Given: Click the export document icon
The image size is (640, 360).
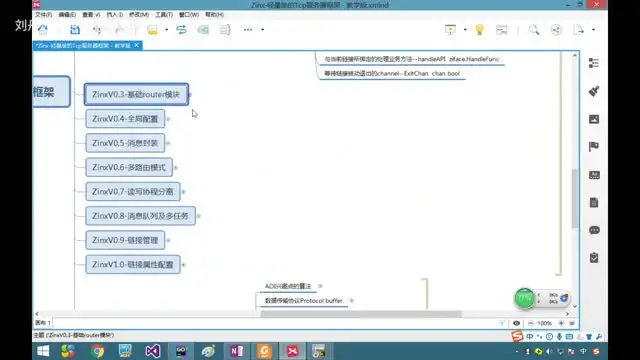Looking at the screenshot, I should pos(578,30).
